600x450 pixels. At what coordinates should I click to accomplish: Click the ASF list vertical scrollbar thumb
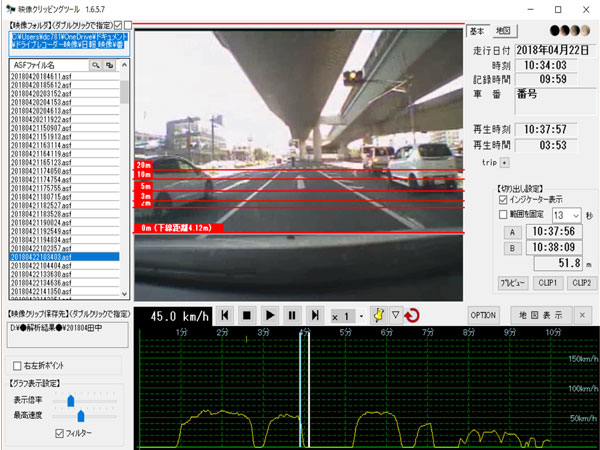click(124, 92)
